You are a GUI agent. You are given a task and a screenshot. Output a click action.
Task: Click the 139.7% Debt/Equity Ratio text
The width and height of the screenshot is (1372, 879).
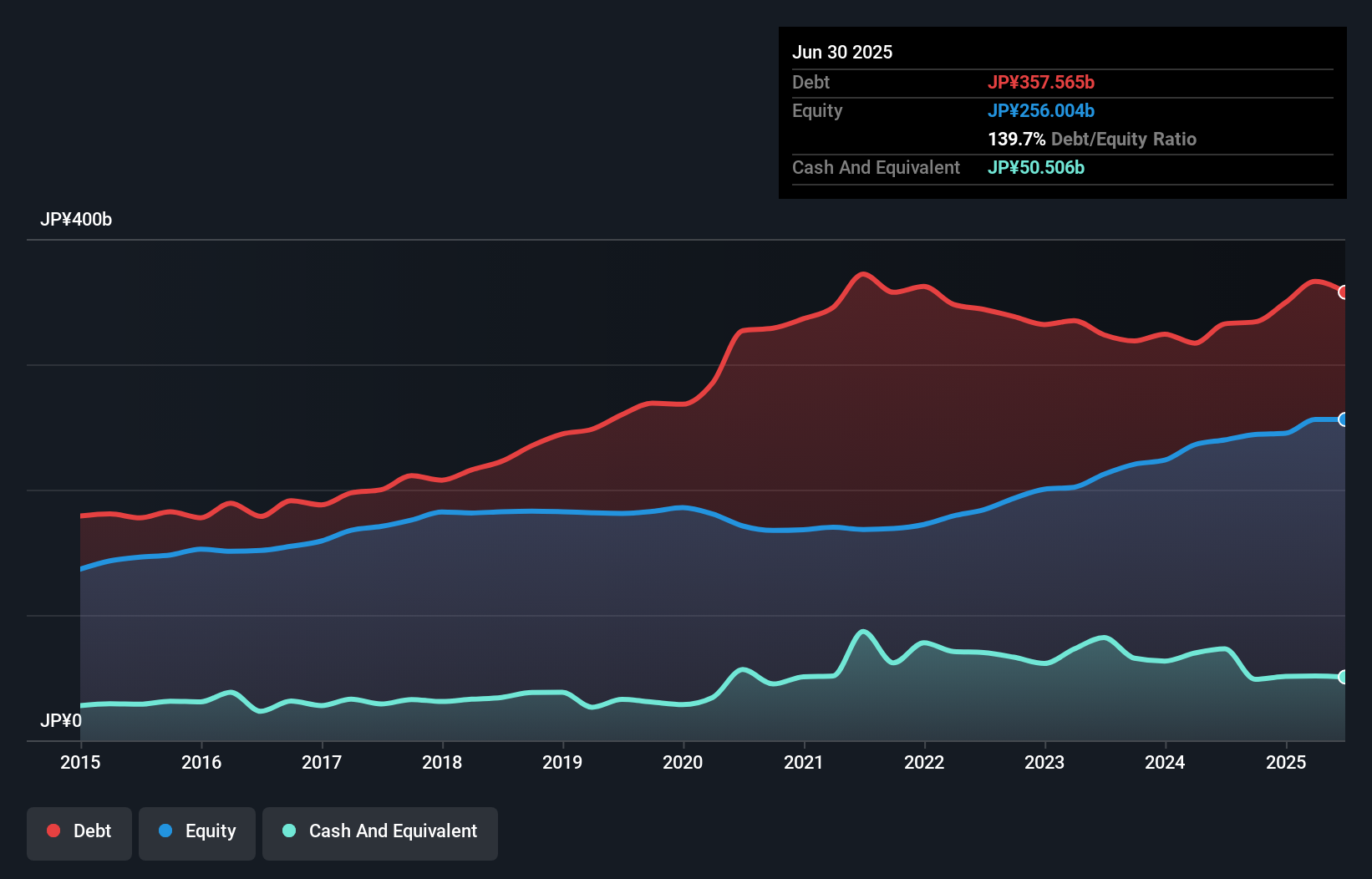click(1092, 139)
